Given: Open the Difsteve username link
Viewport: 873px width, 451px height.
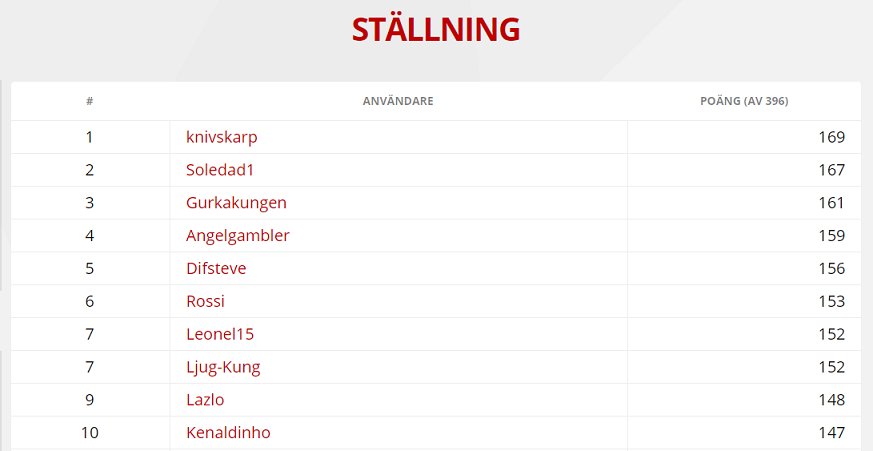Looking at the screenshot, I should (216, 269).
